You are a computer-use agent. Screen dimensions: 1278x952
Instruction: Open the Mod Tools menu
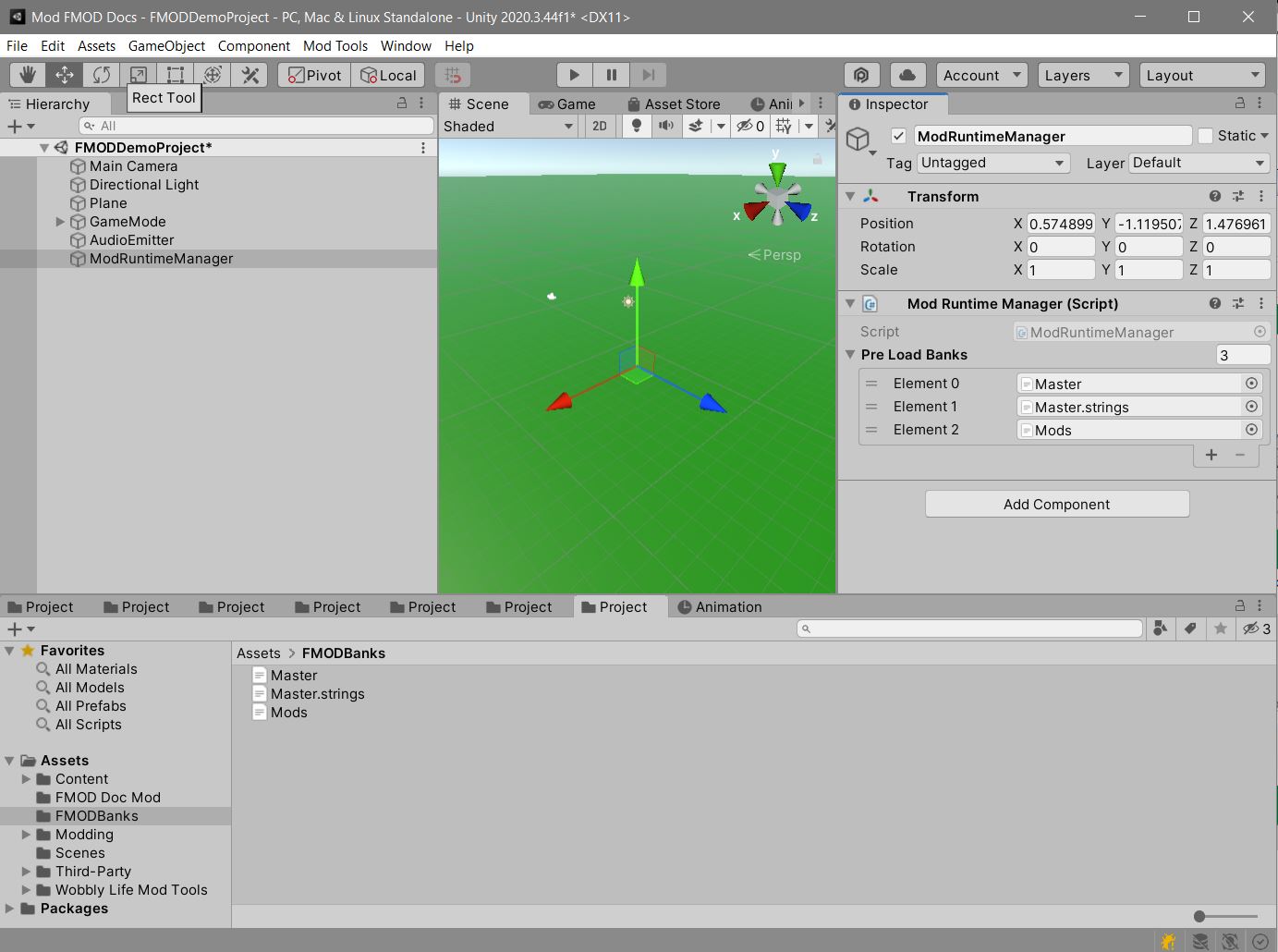coord(335,46)
